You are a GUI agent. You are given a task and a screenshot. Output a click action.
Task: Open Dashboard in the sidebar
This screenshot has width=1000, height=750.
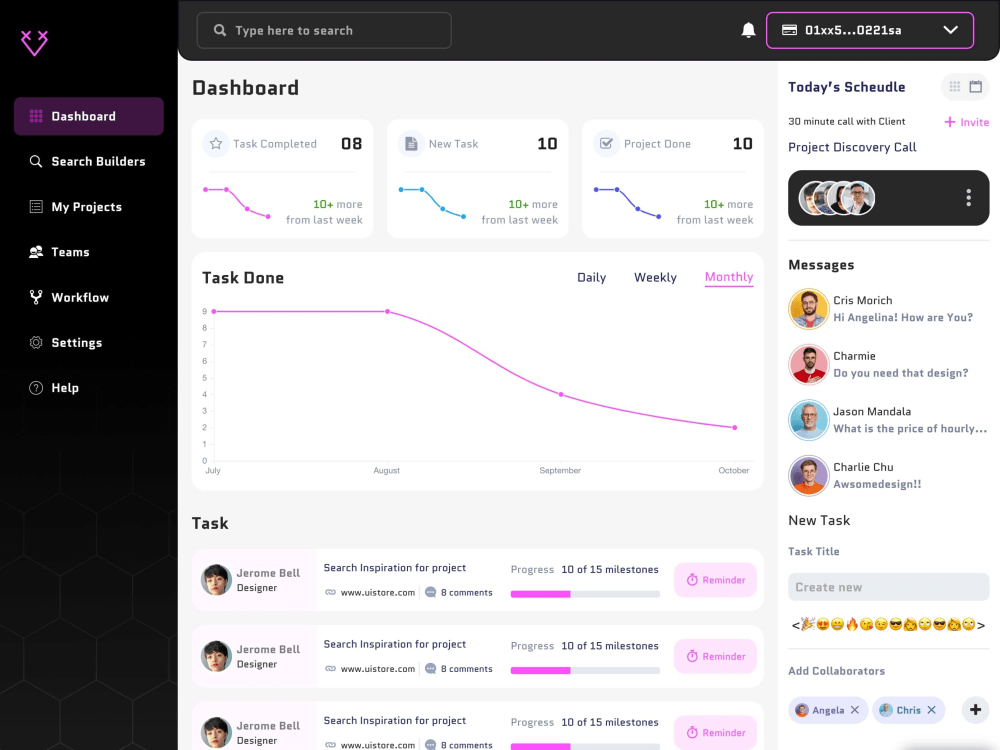coord(89,116)
